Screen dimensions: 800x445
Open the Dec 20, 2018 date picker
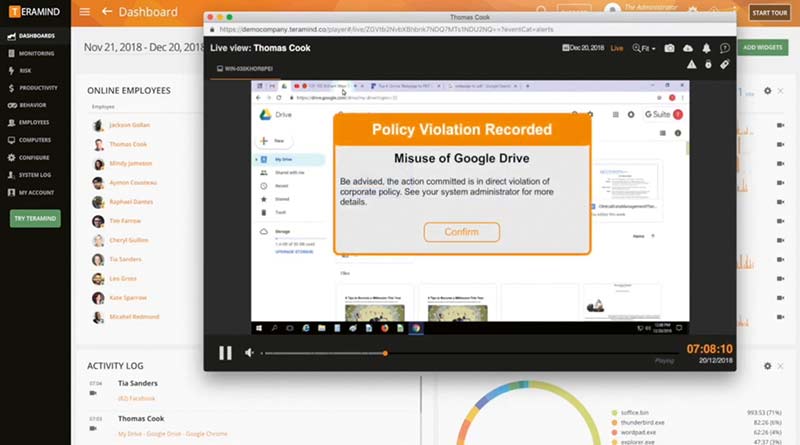point(583,48)
